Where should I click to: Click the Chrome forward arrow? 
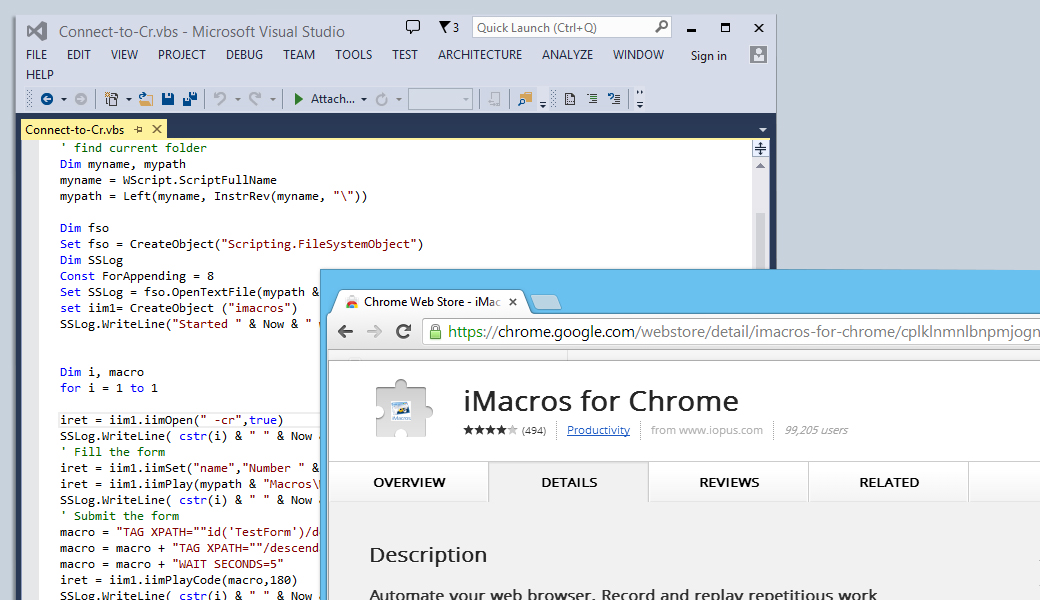tap(375, 331)
